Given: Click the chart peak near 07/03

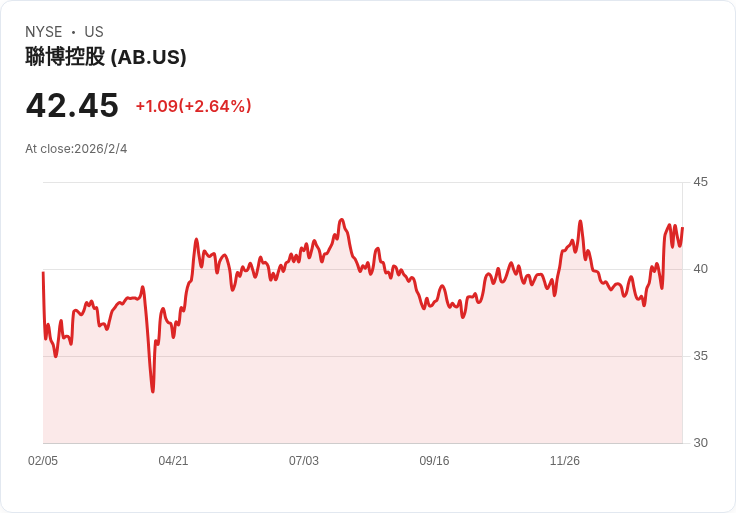Looking at the screenshot, I should (342, 220).
